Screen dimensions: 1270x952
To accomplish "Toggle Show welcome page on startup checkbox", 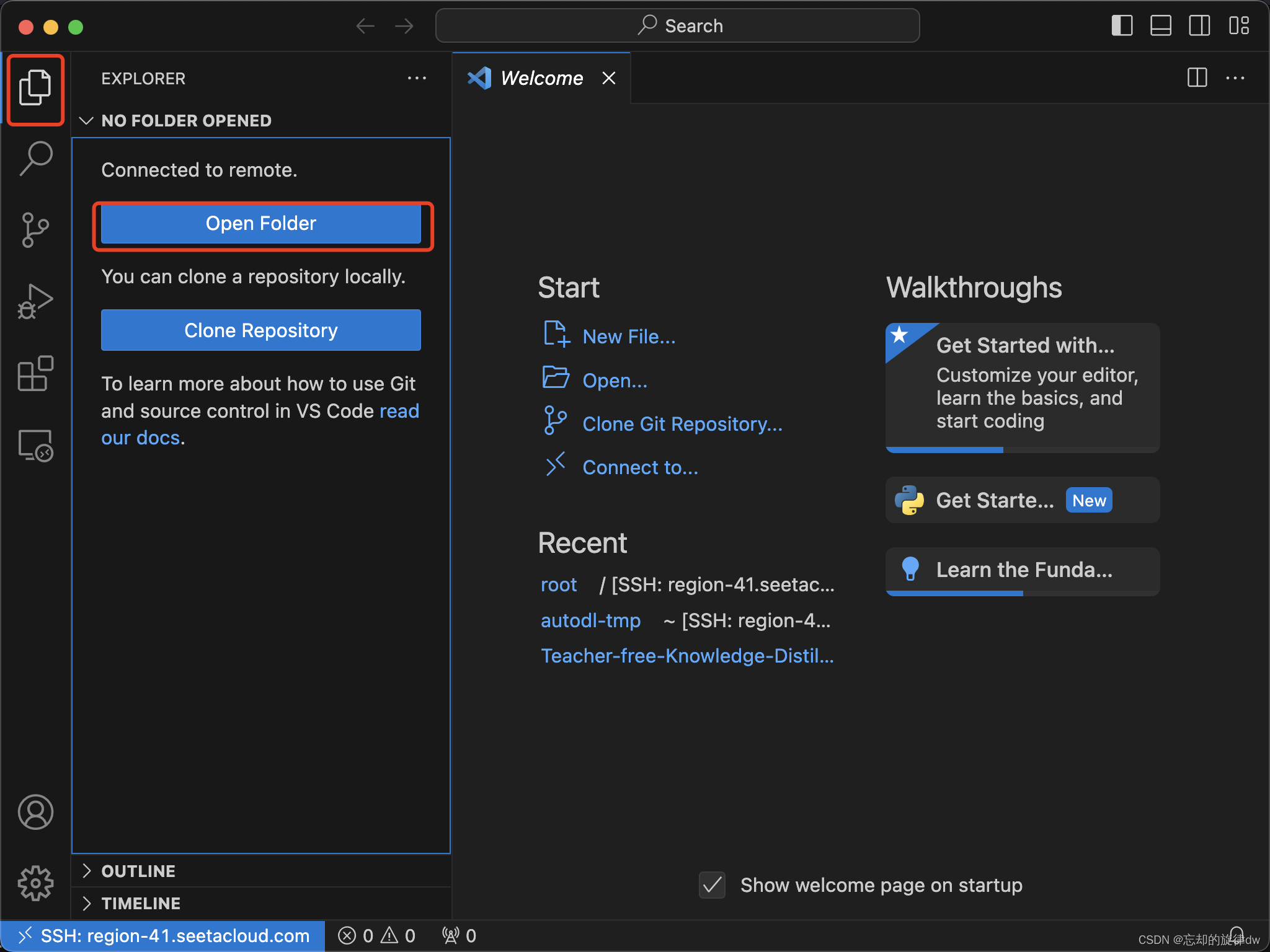I will point(712,885).
